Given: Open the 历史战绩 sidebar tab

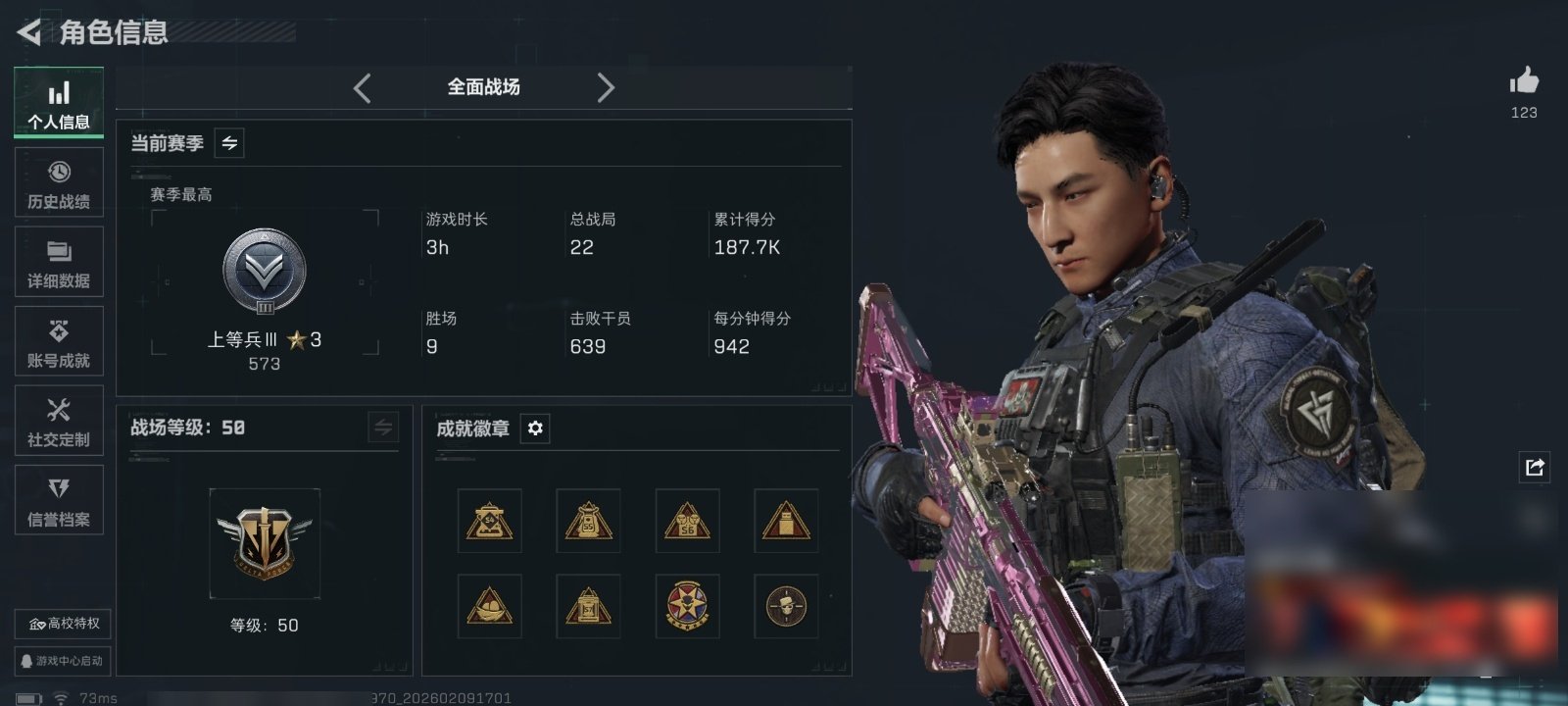Looking at the screenshot, I should click(59, 182).
